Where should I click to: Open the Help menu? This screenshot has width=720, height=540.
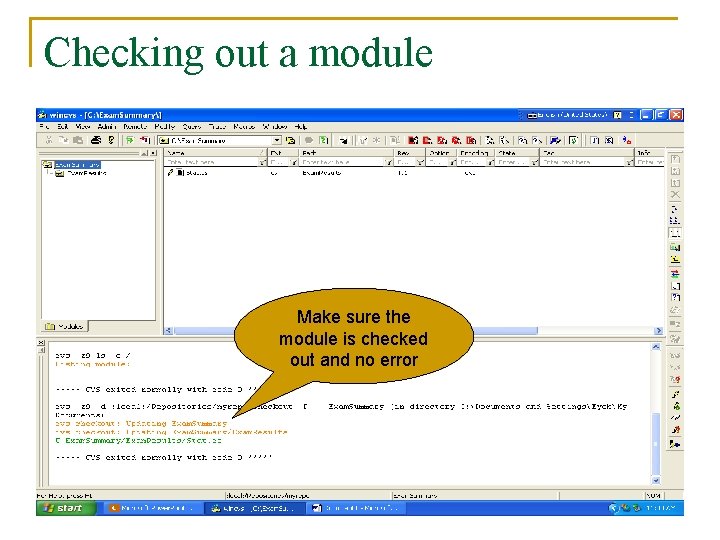tap(301, 126)
